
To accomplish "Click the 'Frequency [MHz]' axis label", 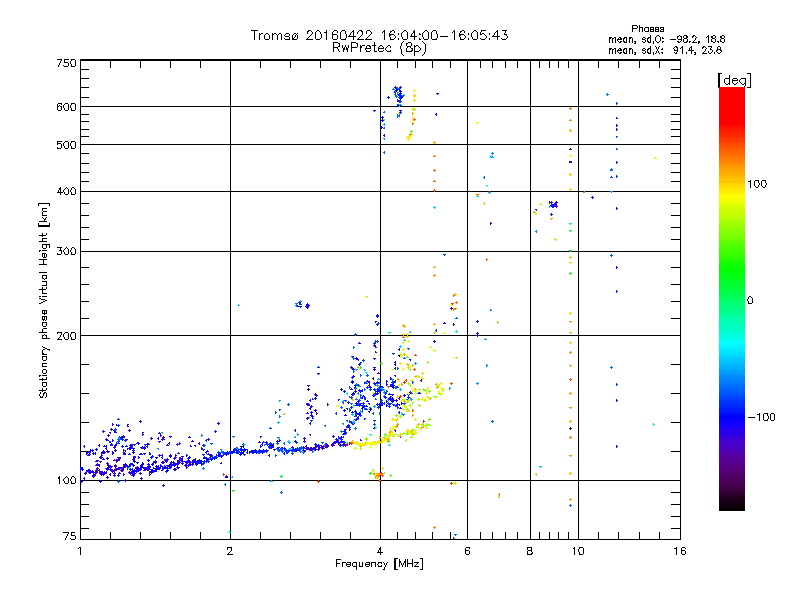I will 379,564.
